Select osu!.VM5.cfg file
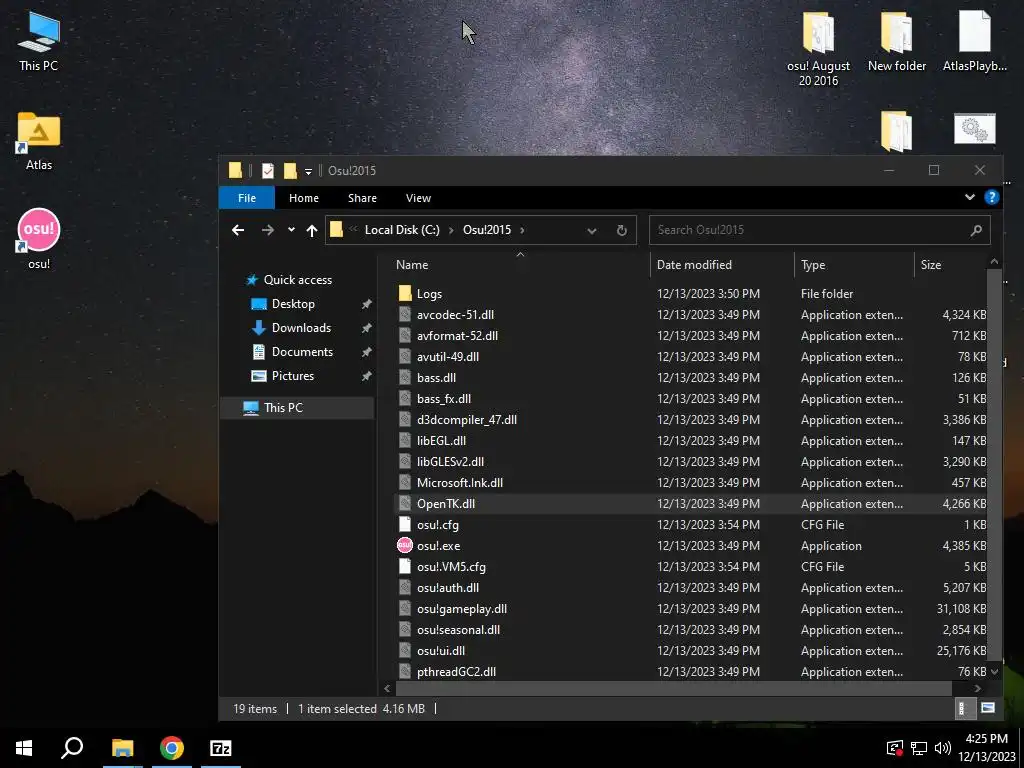The width and height of the screenshot is (1024, 768). (x=451, y=567)
